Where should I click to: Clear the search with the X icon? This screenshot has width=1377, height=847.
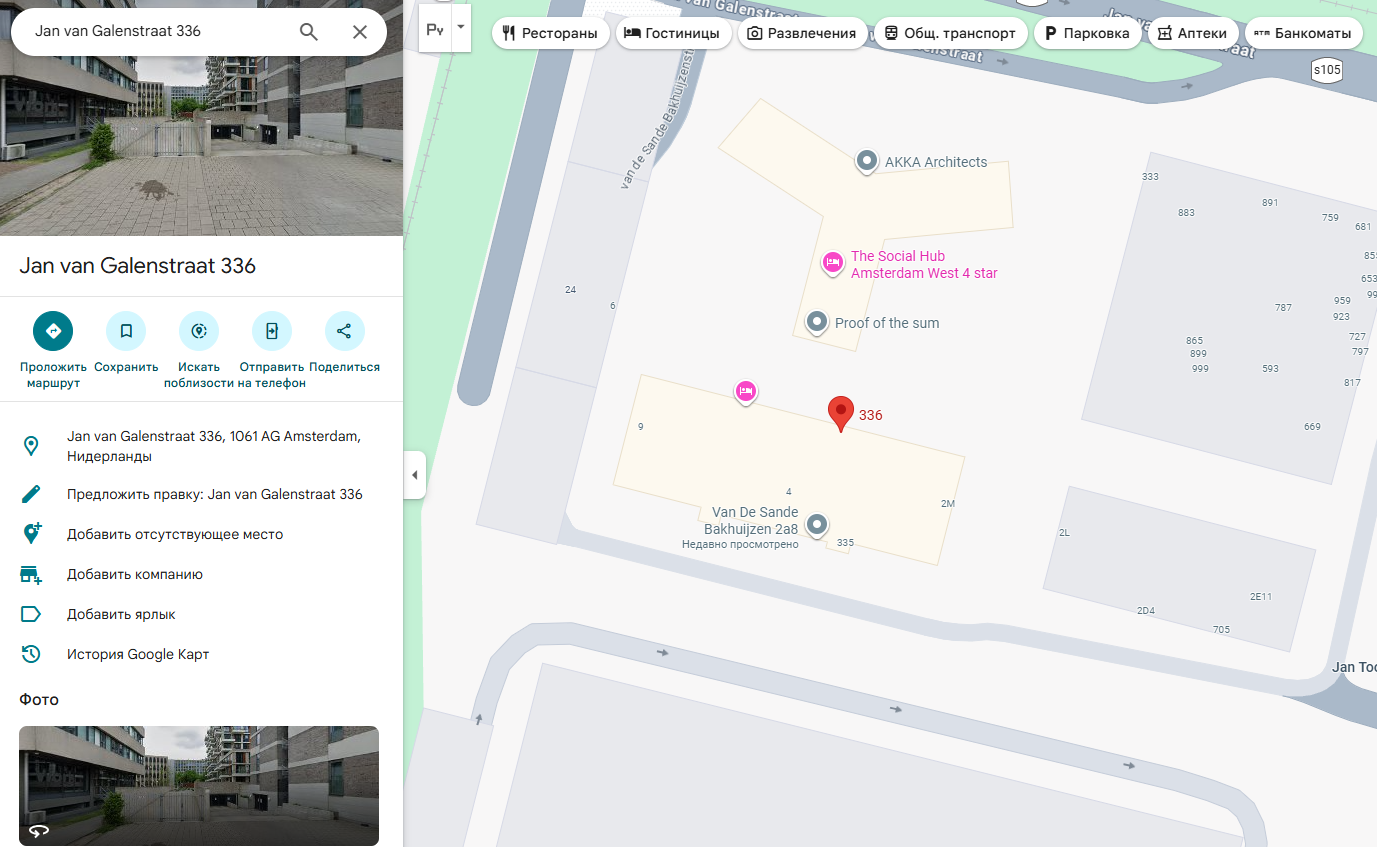360,32
